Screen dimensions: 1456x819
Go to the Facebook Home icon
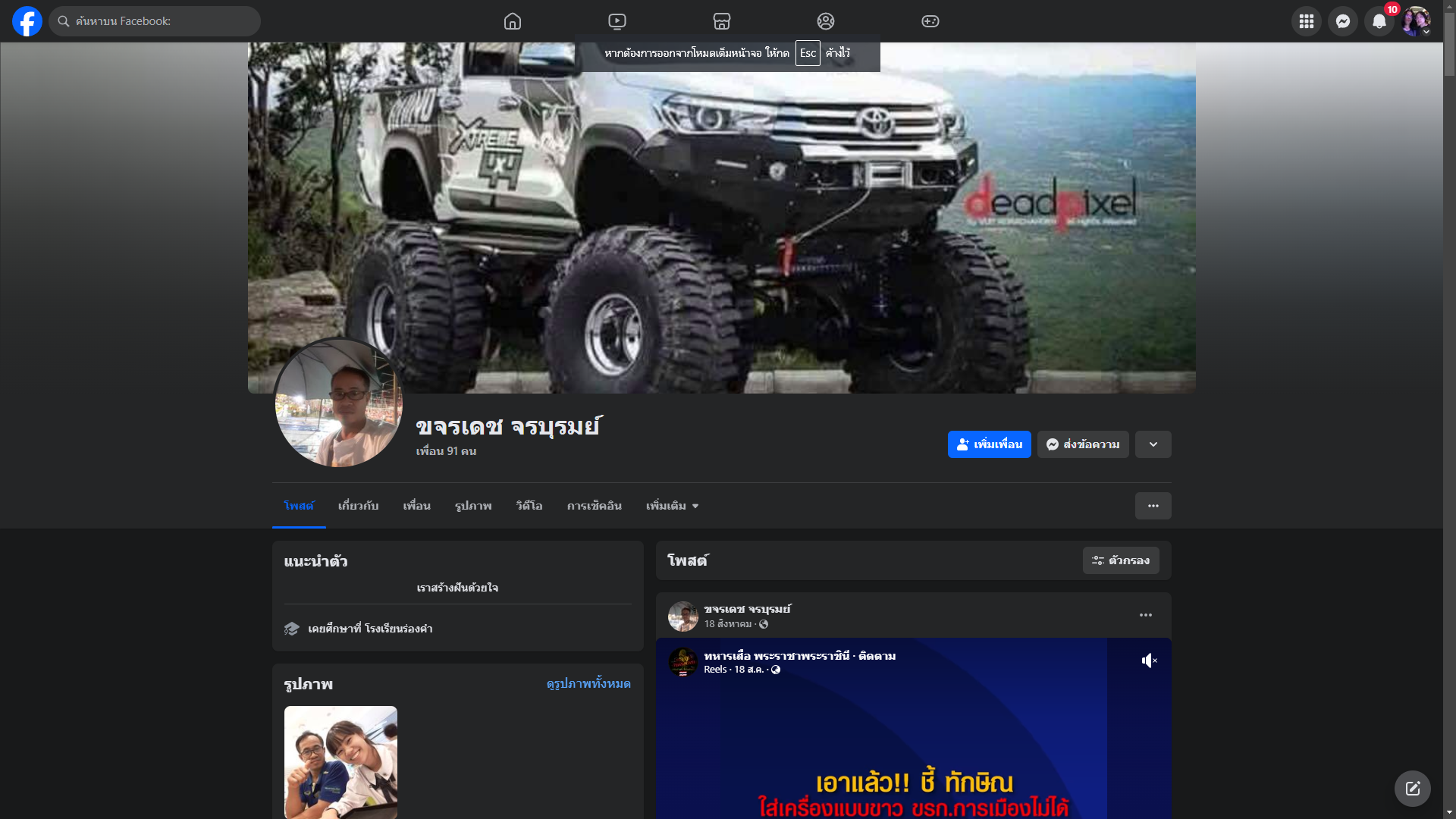[513, 21]
